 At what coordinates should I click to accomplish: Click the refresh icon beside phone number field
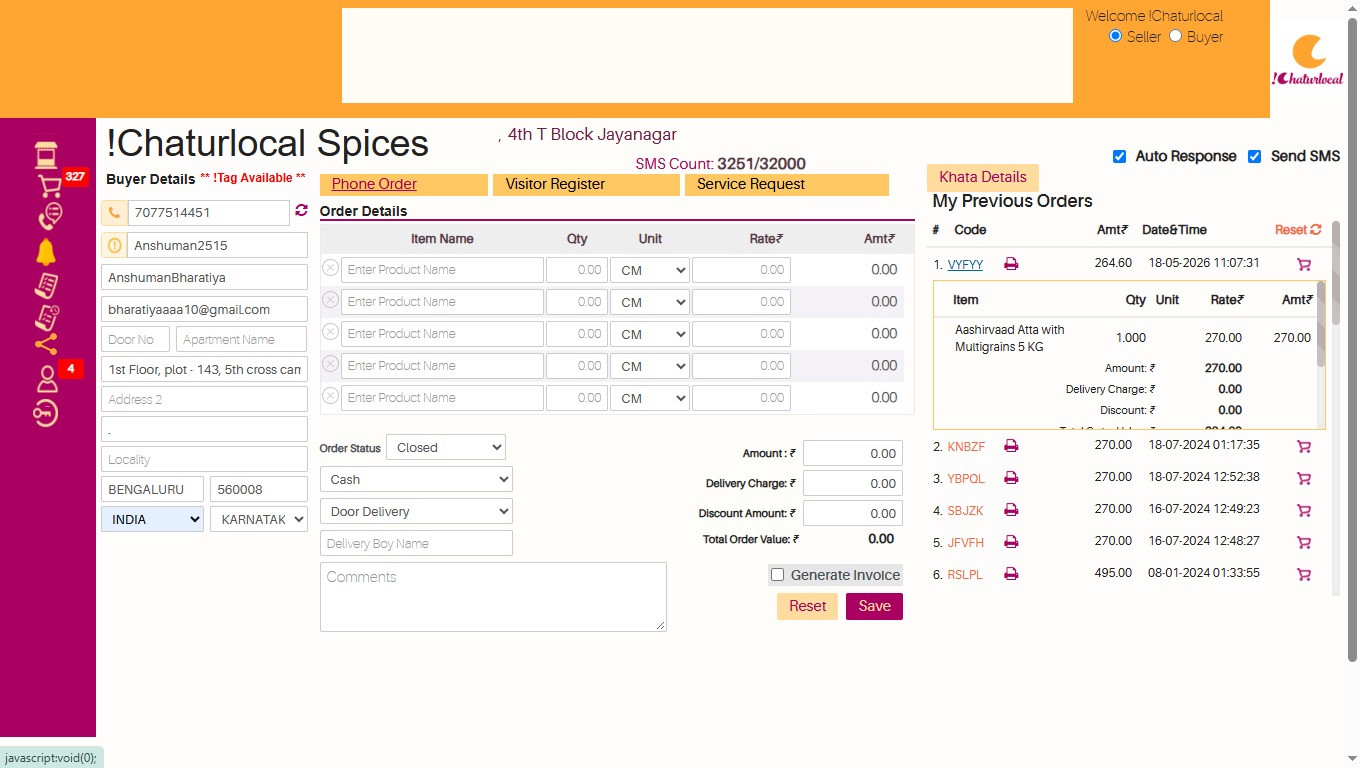point(301,211)
